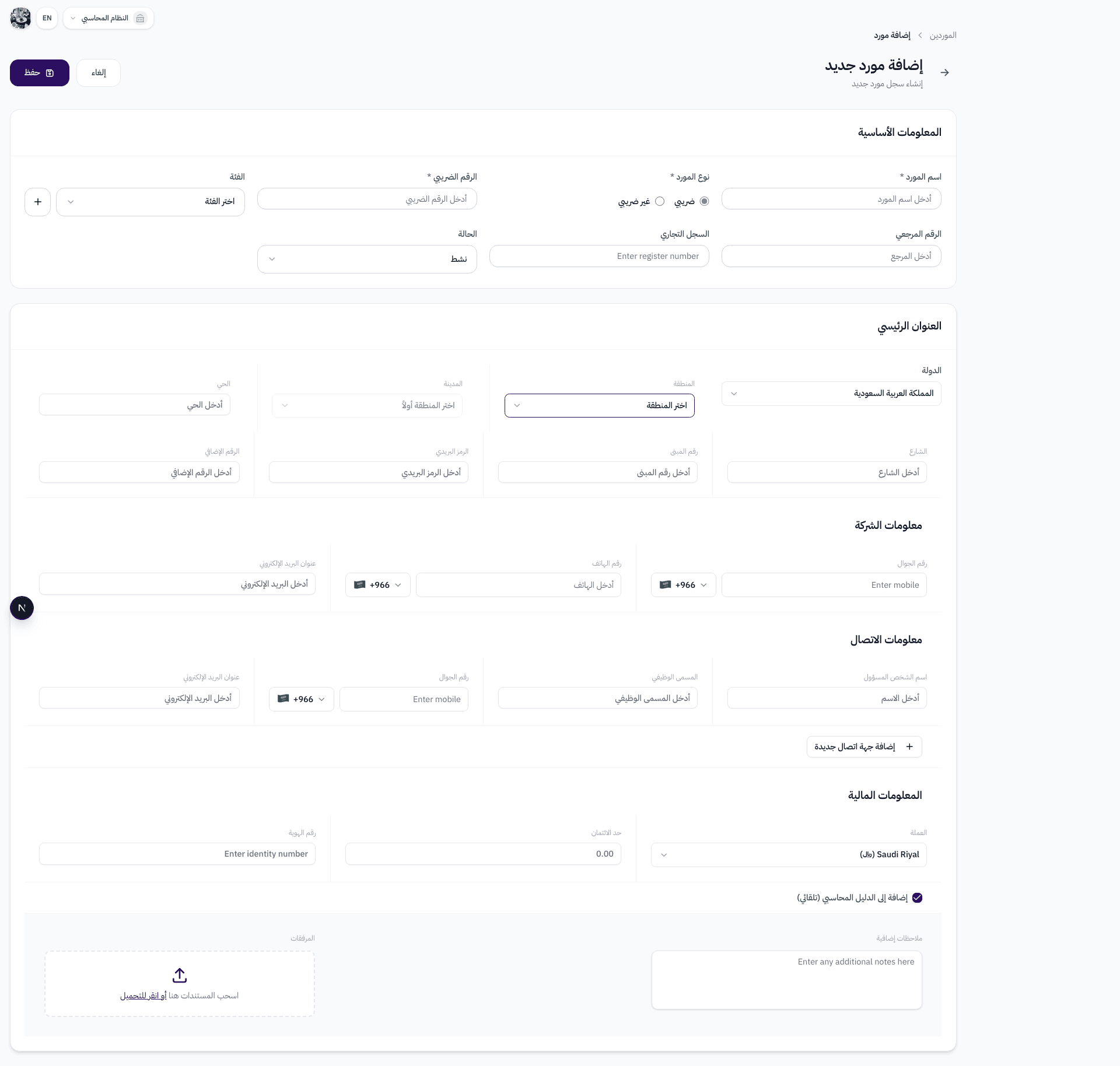Click the إضافة جهة اتصال جديدة button
This screenshot has height=1066, width=1120.
(x=864, y=746)
